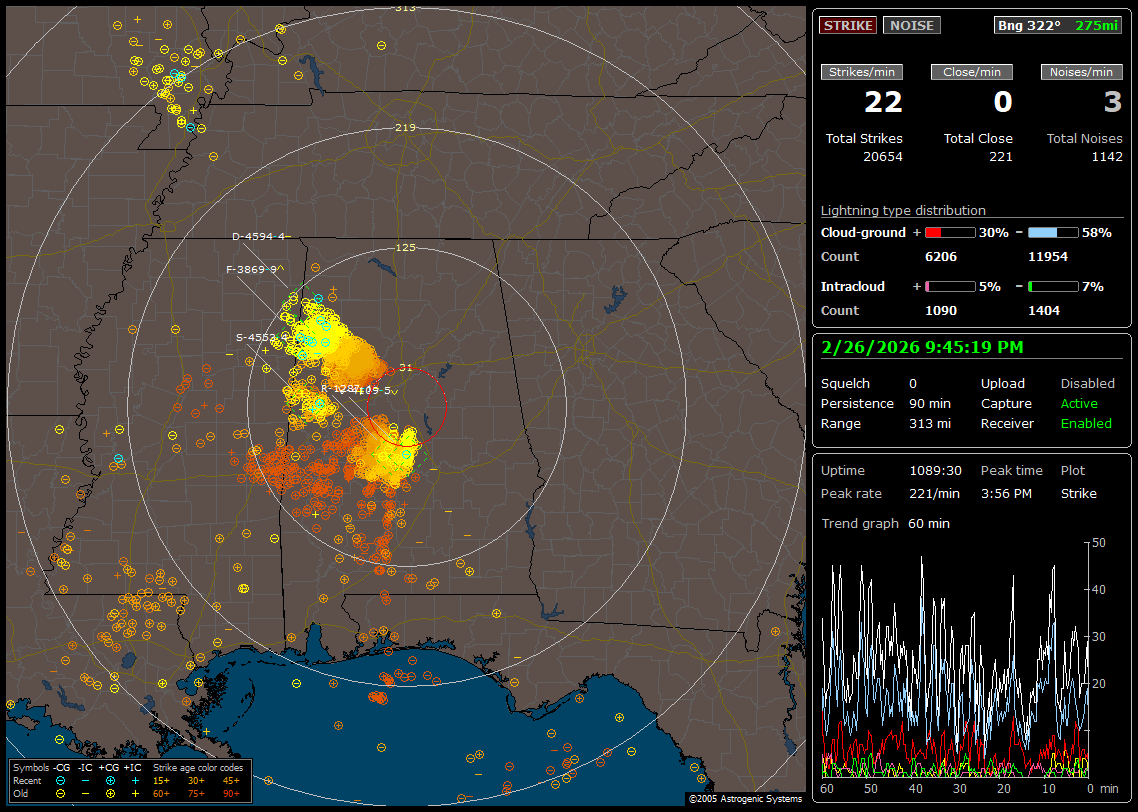
Task: Click the date and time display
Action: click(x=920, y=347)
